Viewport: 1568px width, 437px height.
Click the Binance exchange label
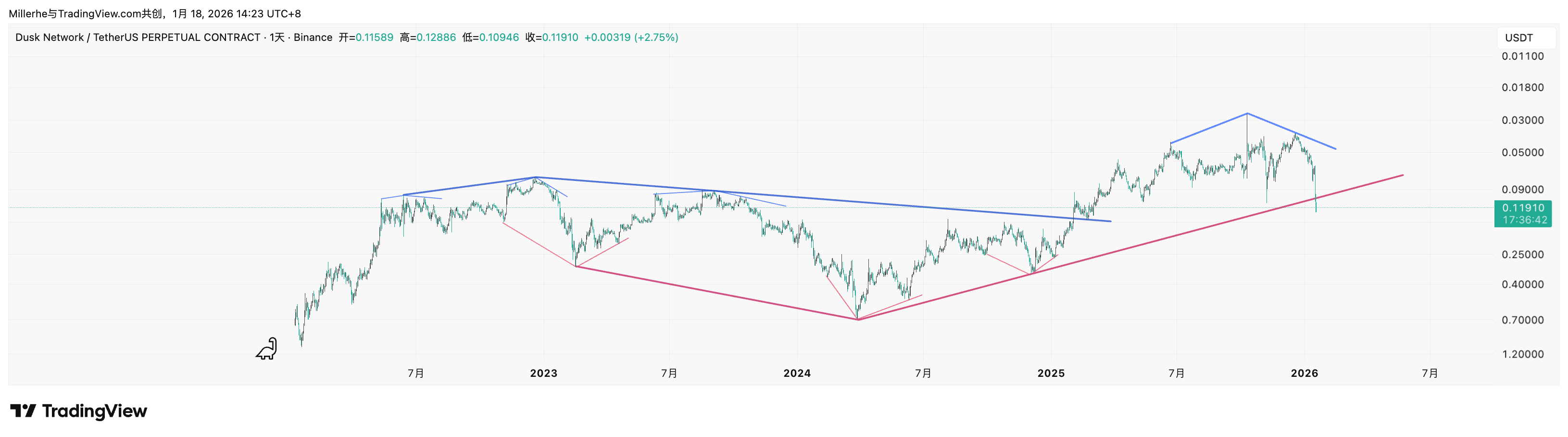coord(313,38)
